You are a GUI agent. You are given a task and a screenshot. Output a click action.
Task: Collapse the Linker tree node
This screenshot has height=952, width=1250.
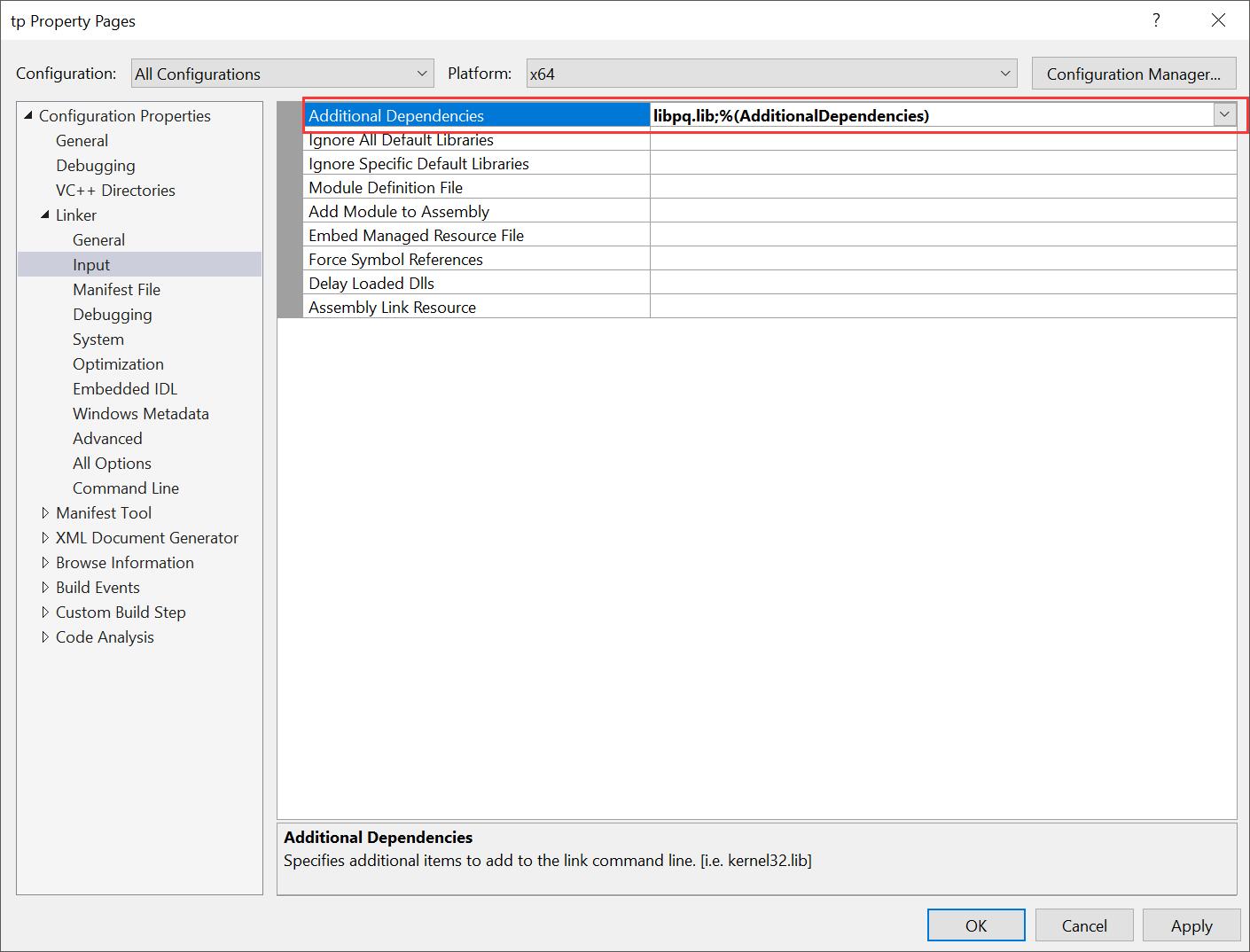(x=45, y=215)
